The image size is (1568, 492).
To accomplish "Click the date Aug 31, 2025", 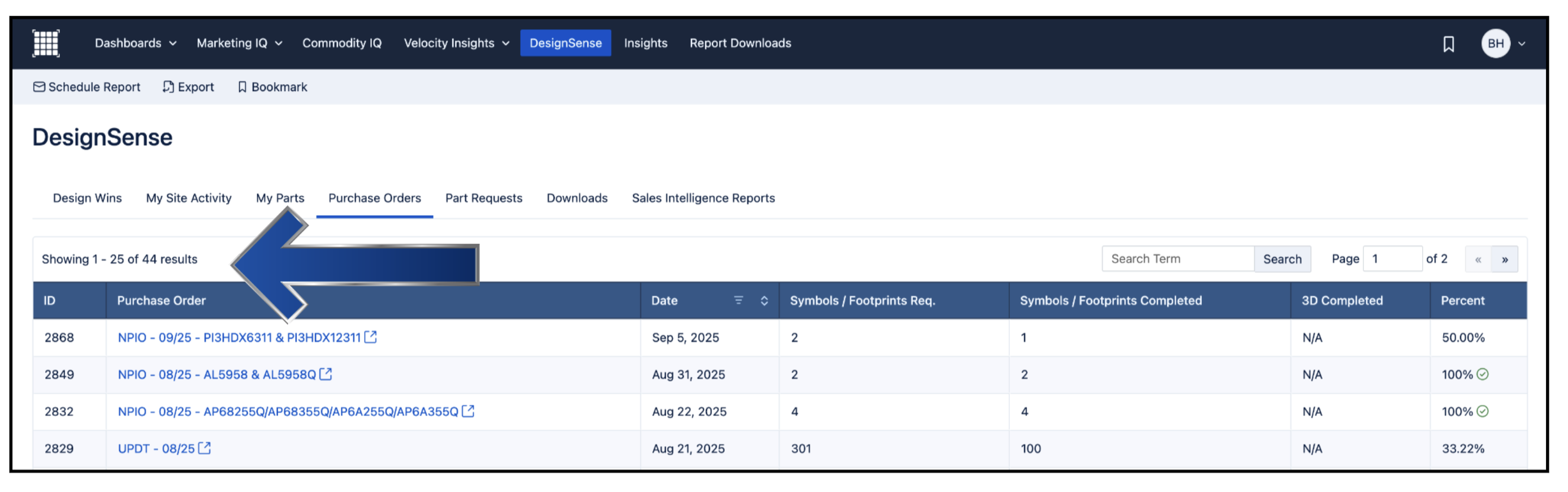I will coord(688,375).
